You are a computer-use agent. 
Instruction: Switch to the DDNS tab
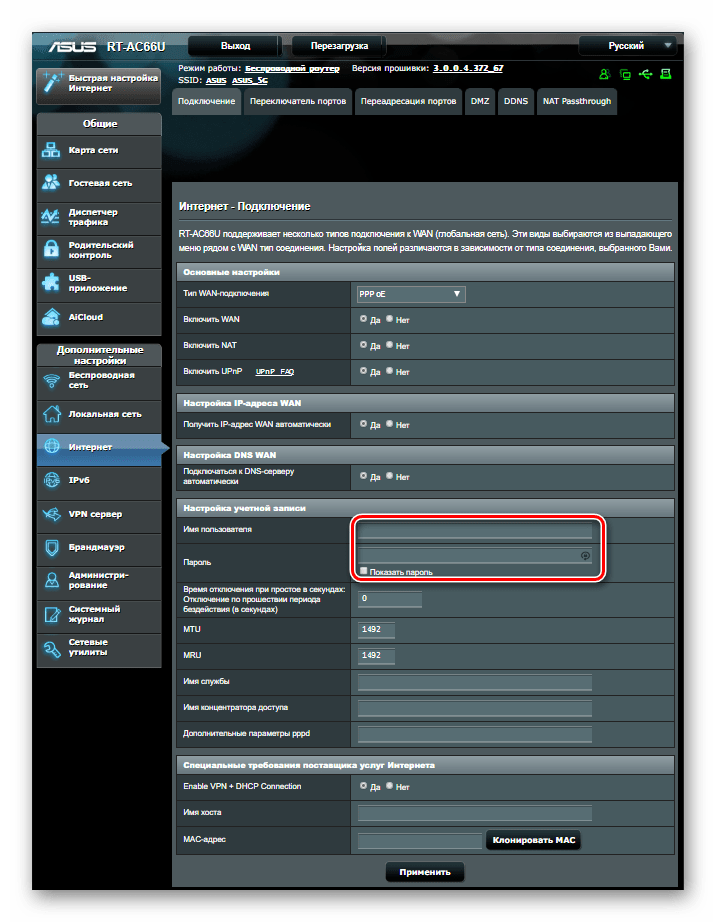coord(516,102)
